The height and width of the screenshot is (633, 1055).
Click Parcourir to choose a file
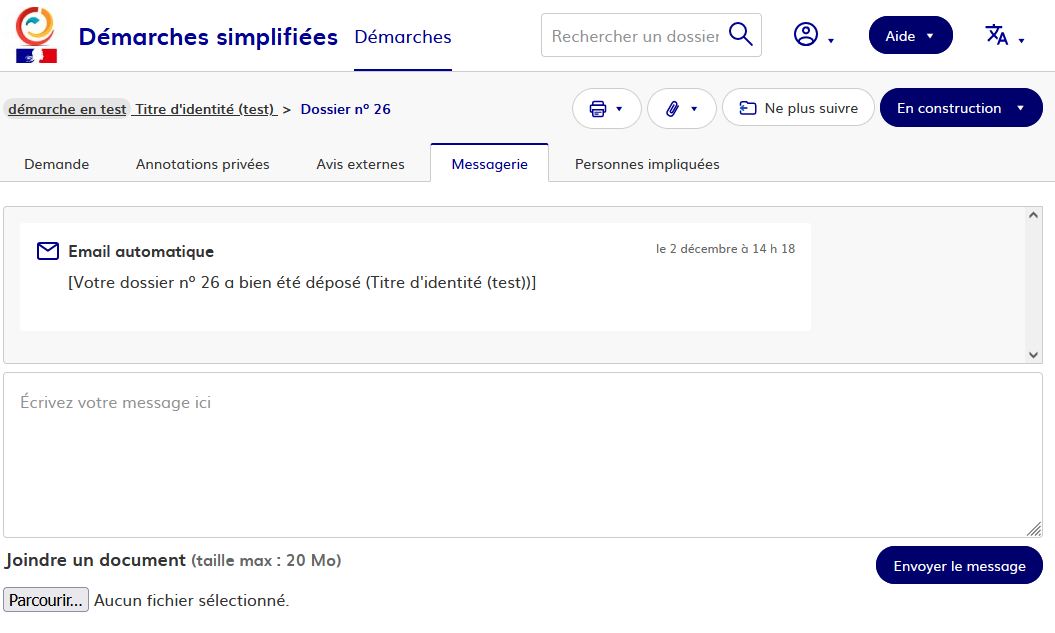coord(46,600)
